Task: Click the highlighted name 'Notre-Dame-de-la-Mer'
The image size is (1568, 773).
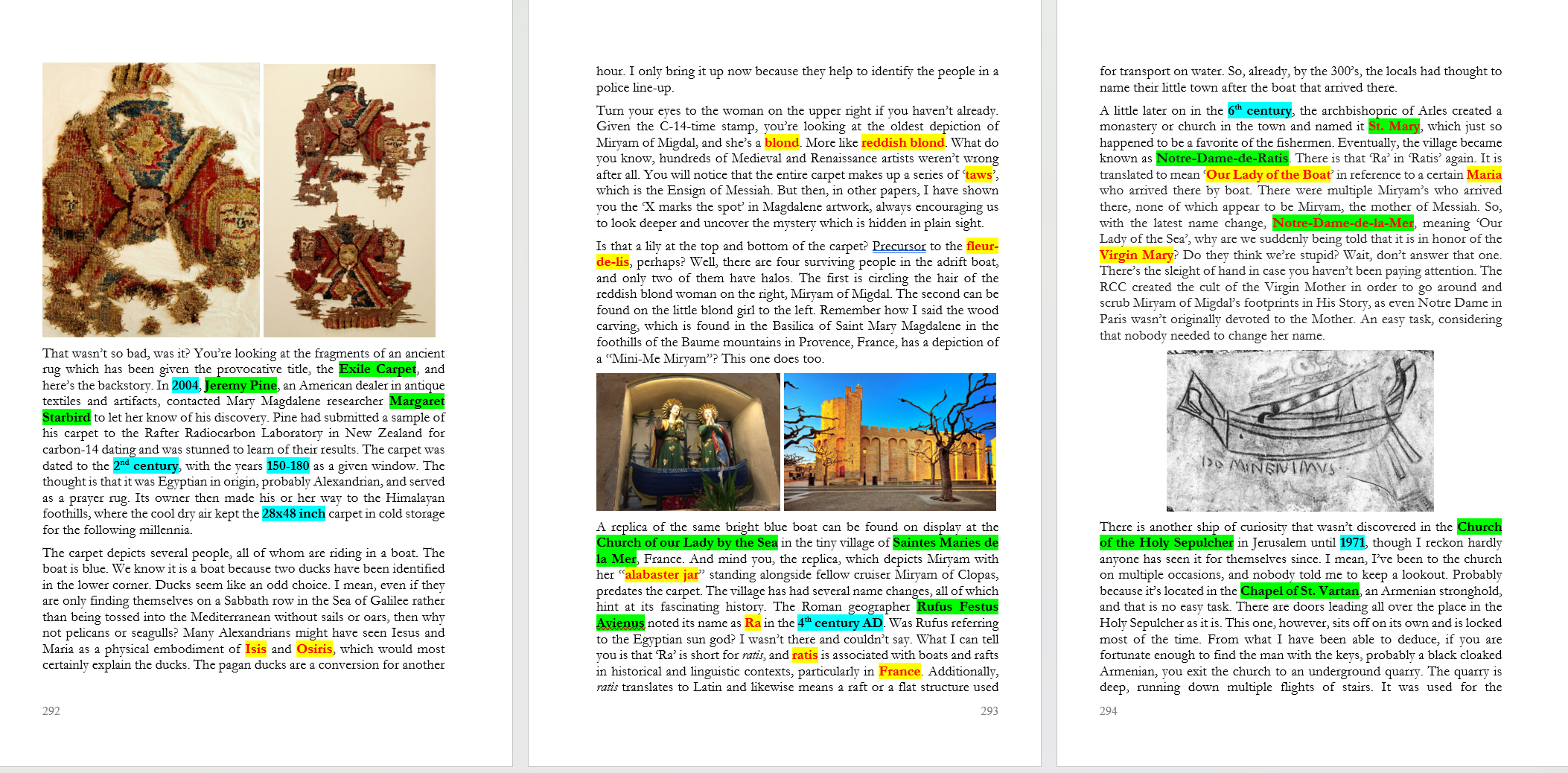Action: (1343, 223)
